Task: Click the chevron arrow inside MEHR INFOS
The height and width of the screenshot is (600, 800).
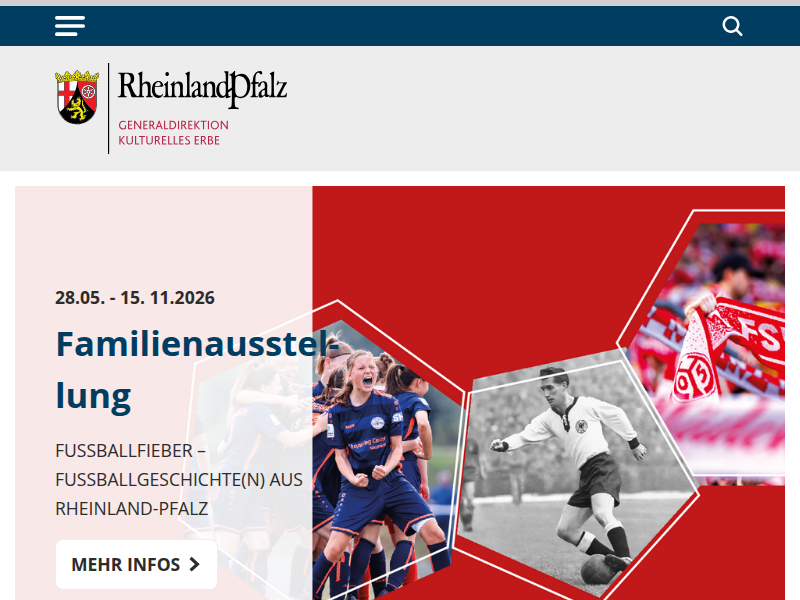Action: click(194, 564)
